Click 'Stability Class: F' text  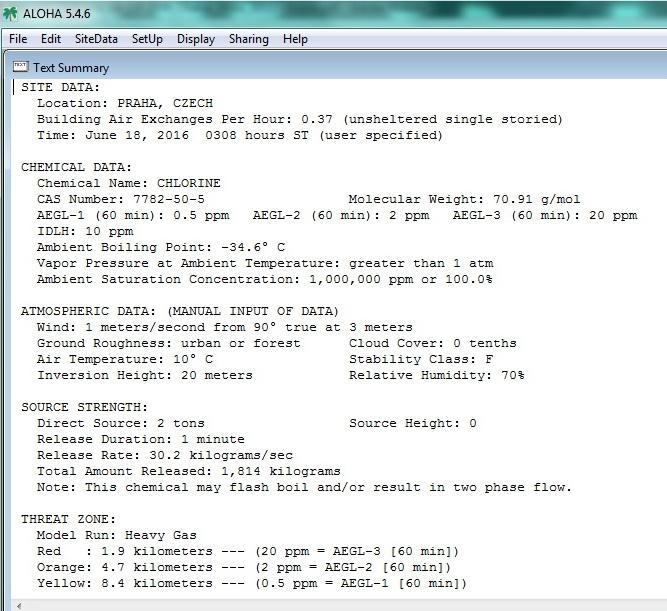(421, 360)
